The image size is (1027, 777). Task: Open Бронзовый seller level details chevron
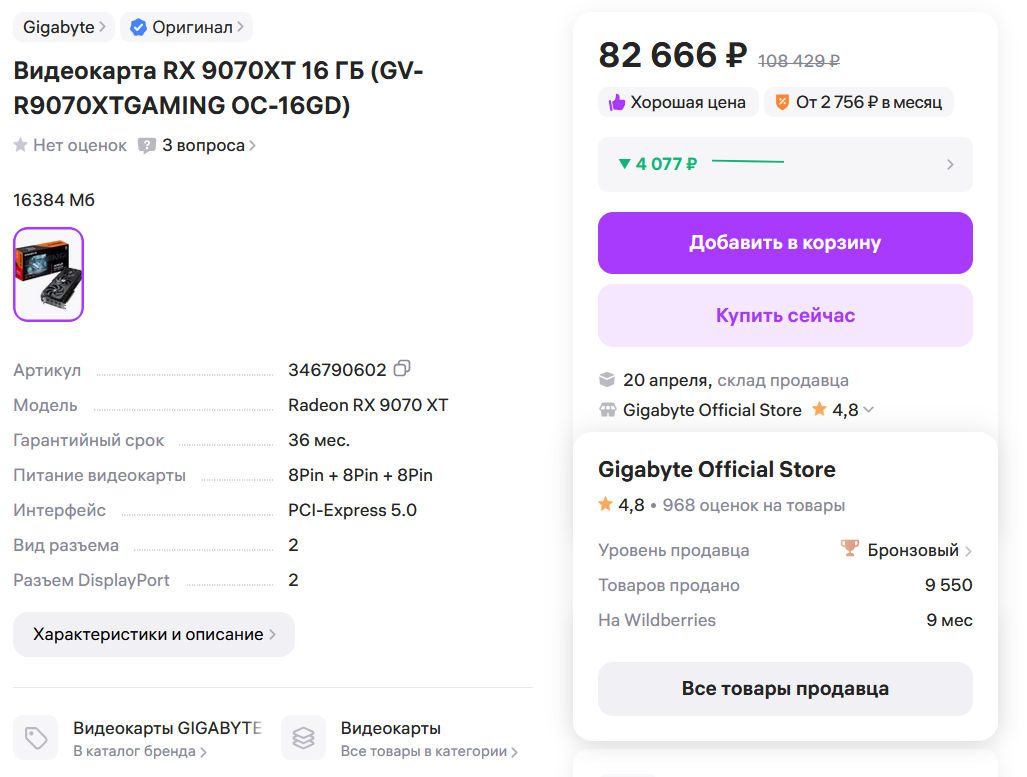click(x=968, y=551)
